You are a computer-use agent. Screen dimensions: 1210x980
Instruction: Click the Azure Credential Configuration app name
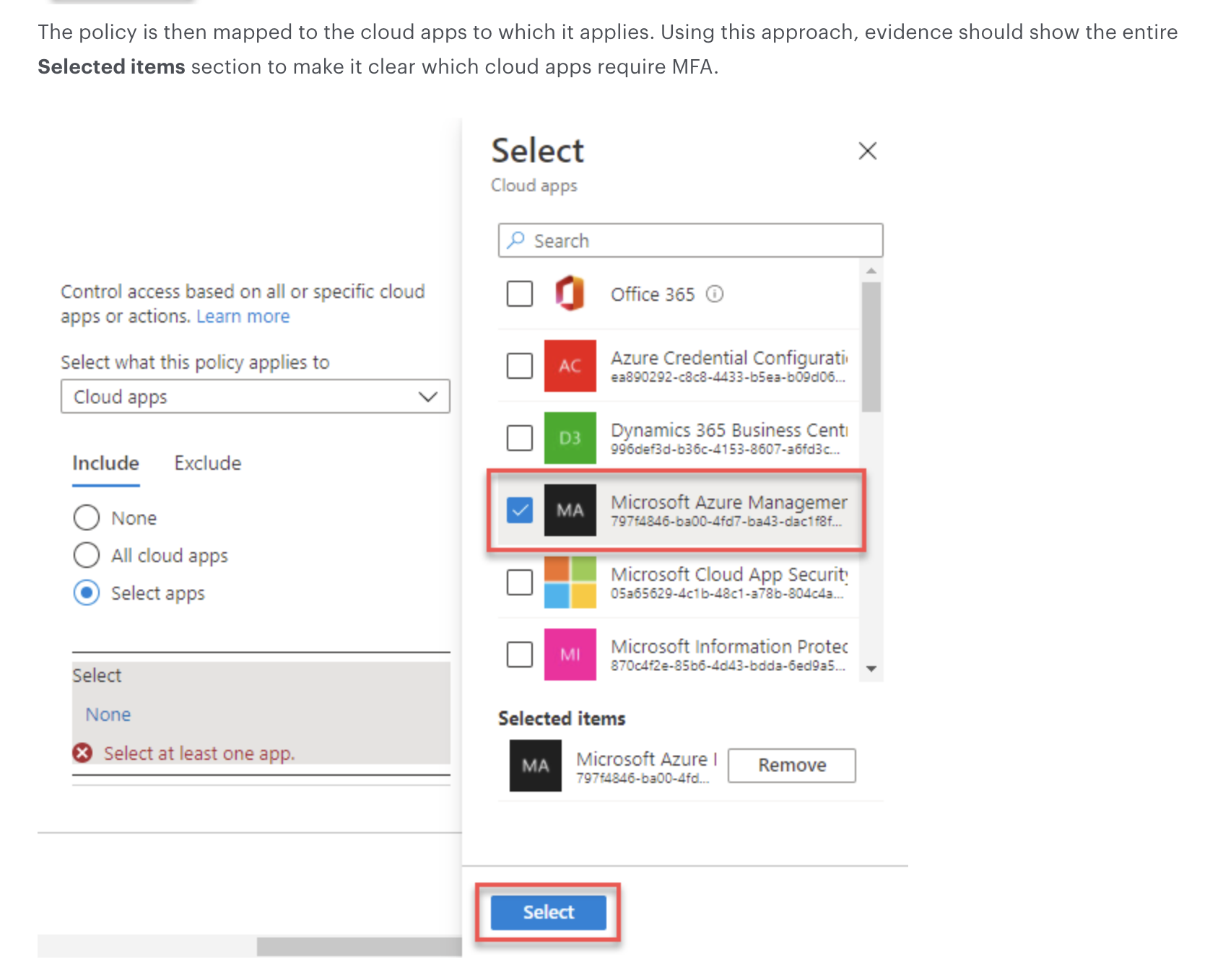tap(729, 358)
